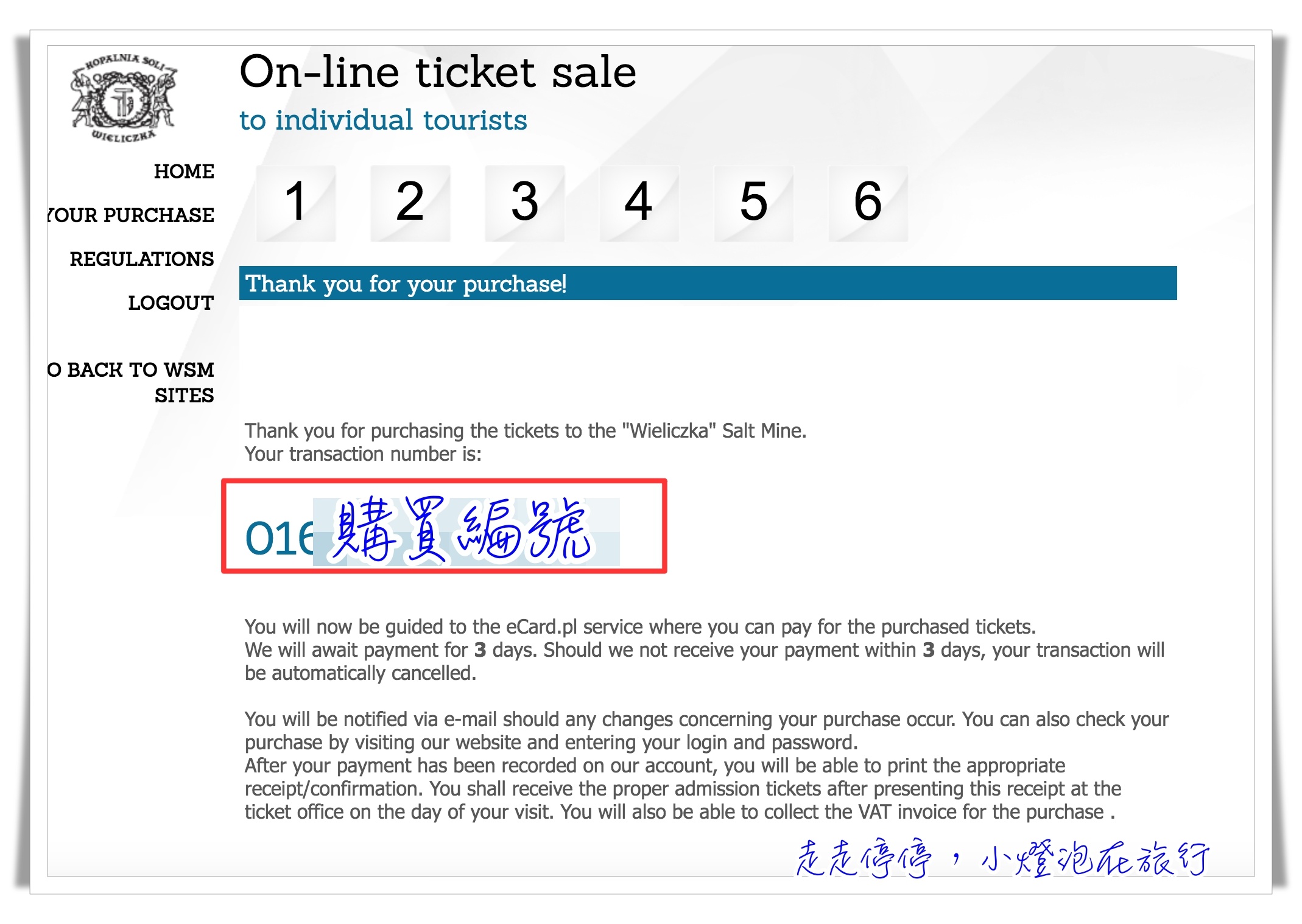The image size is (1302, 924).
Task: Click the 'On-line ticket sale' heading
Action: [x=437, y=72]
